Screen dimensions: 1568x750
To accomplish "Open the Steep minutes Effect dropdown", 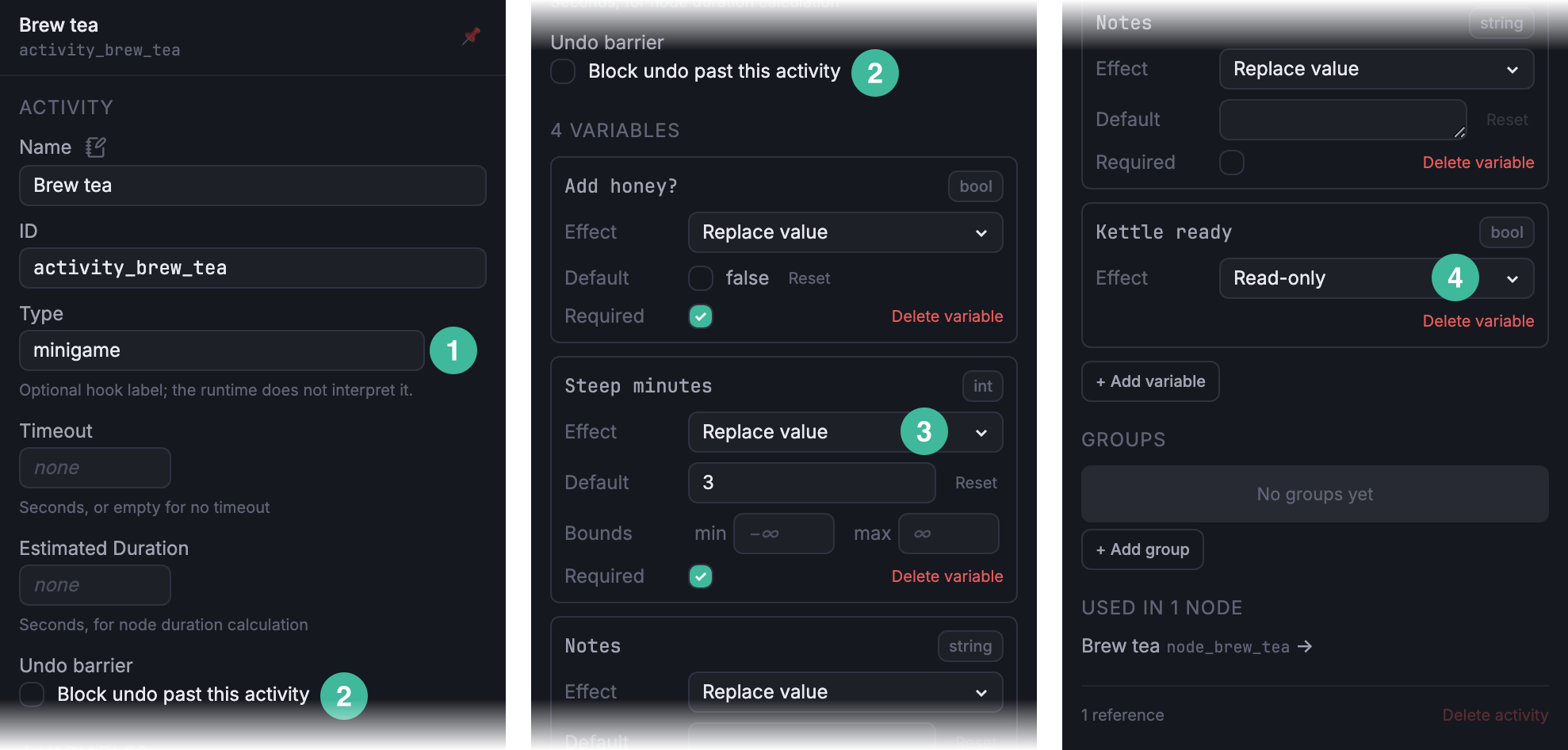I will 846,432.
